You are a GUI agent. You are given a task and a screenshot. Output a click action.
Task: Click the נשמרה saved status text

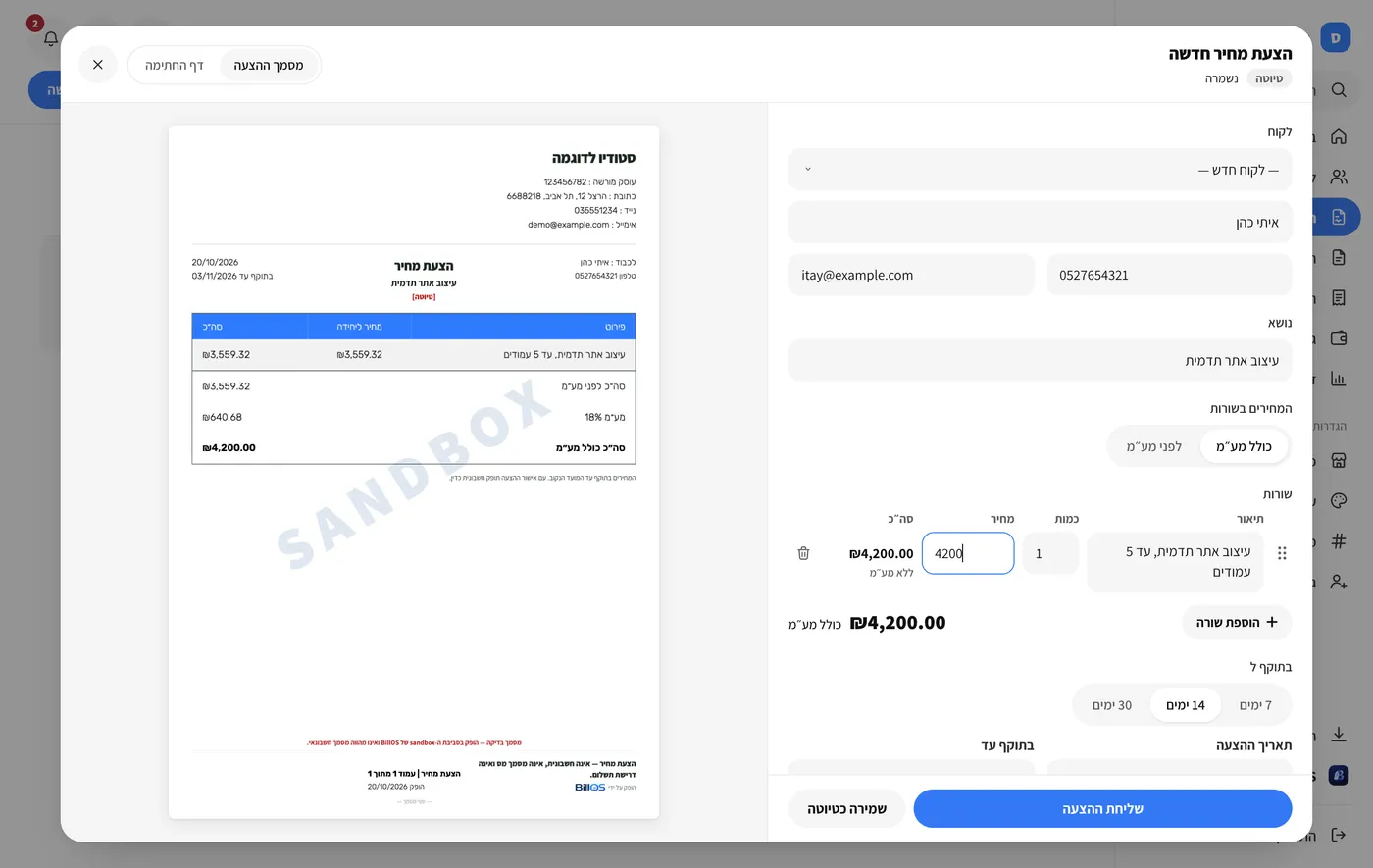click(x=1222, y=78)
